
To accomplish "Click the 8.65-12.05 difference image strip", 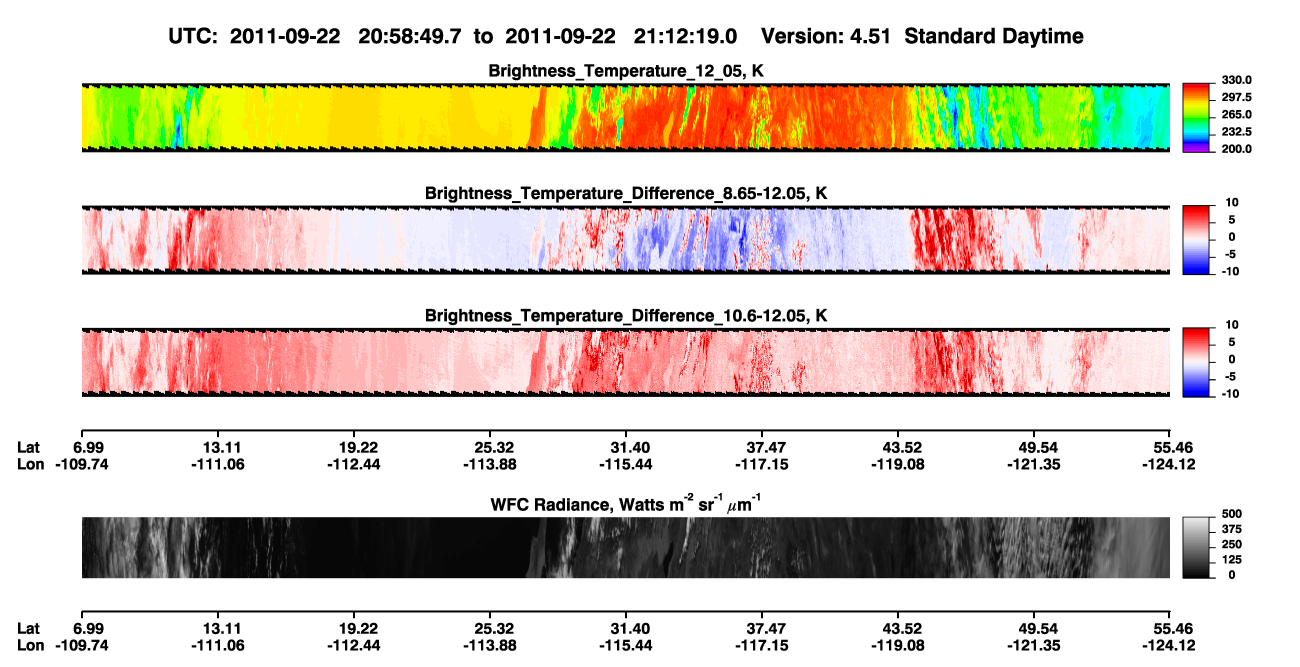I will (x=626, y=240).
